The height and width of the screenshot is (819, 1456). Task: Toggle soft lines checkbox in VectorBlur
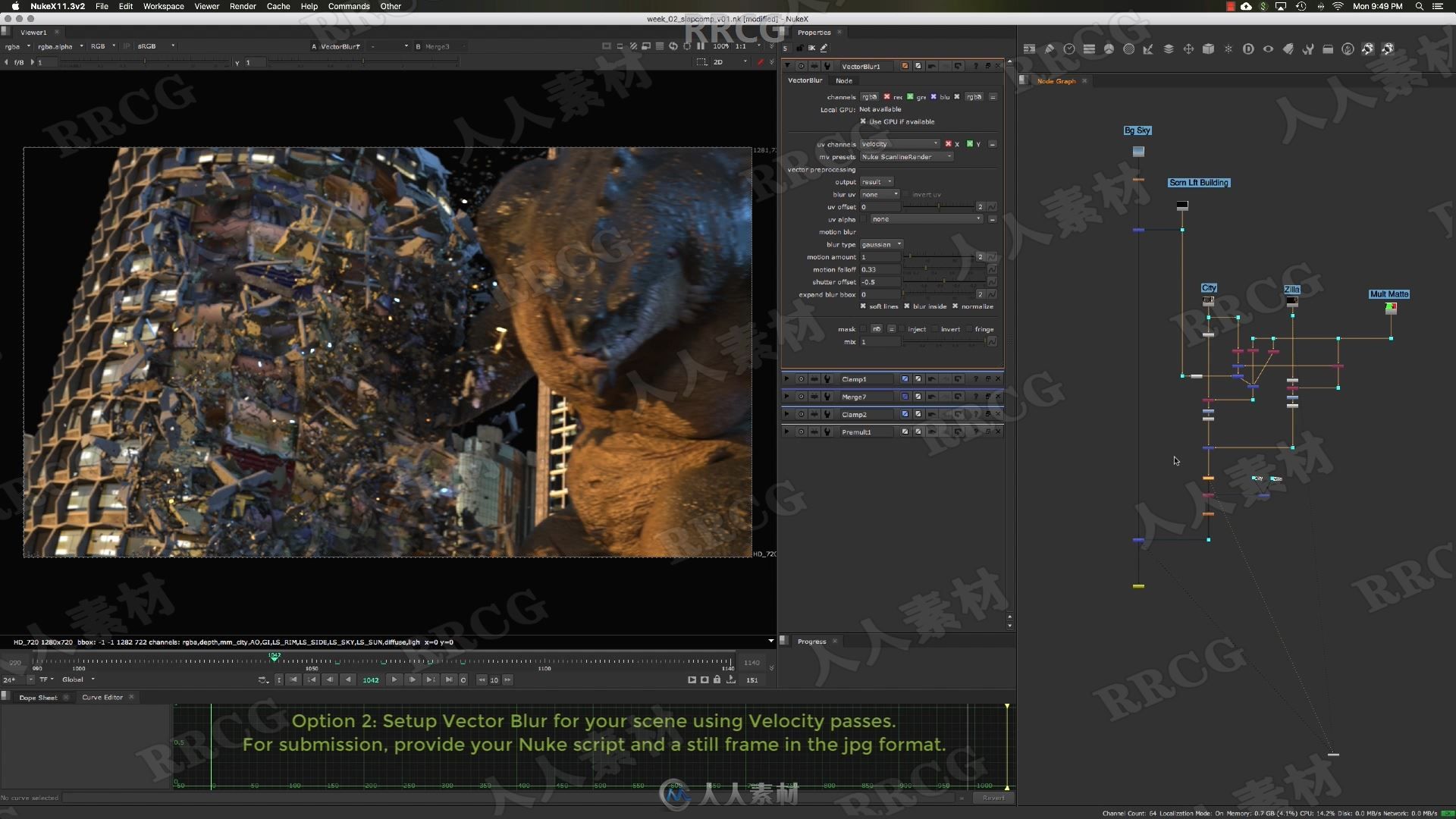point(863,307)
